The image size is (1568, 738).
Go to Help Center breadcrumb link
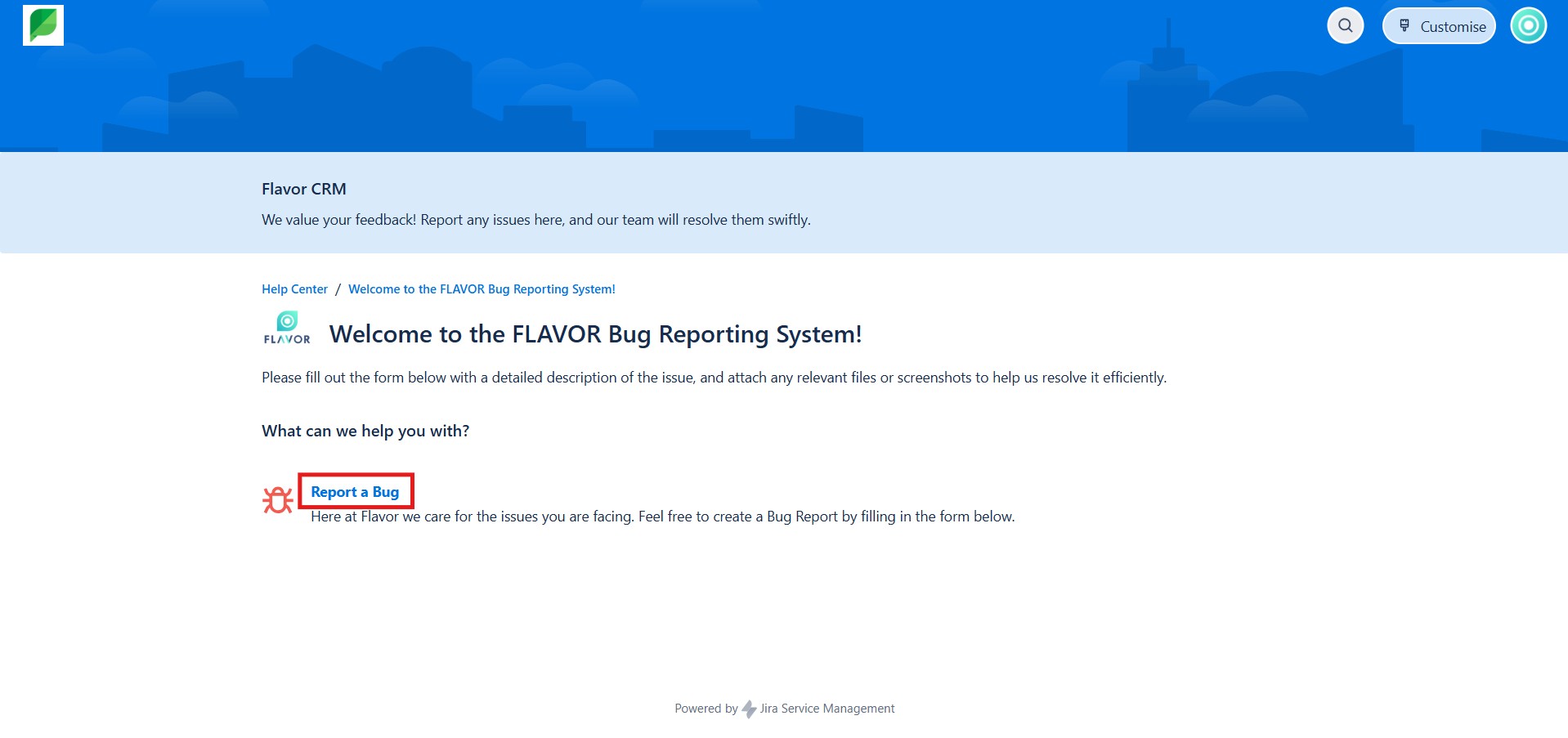point(294,289)
